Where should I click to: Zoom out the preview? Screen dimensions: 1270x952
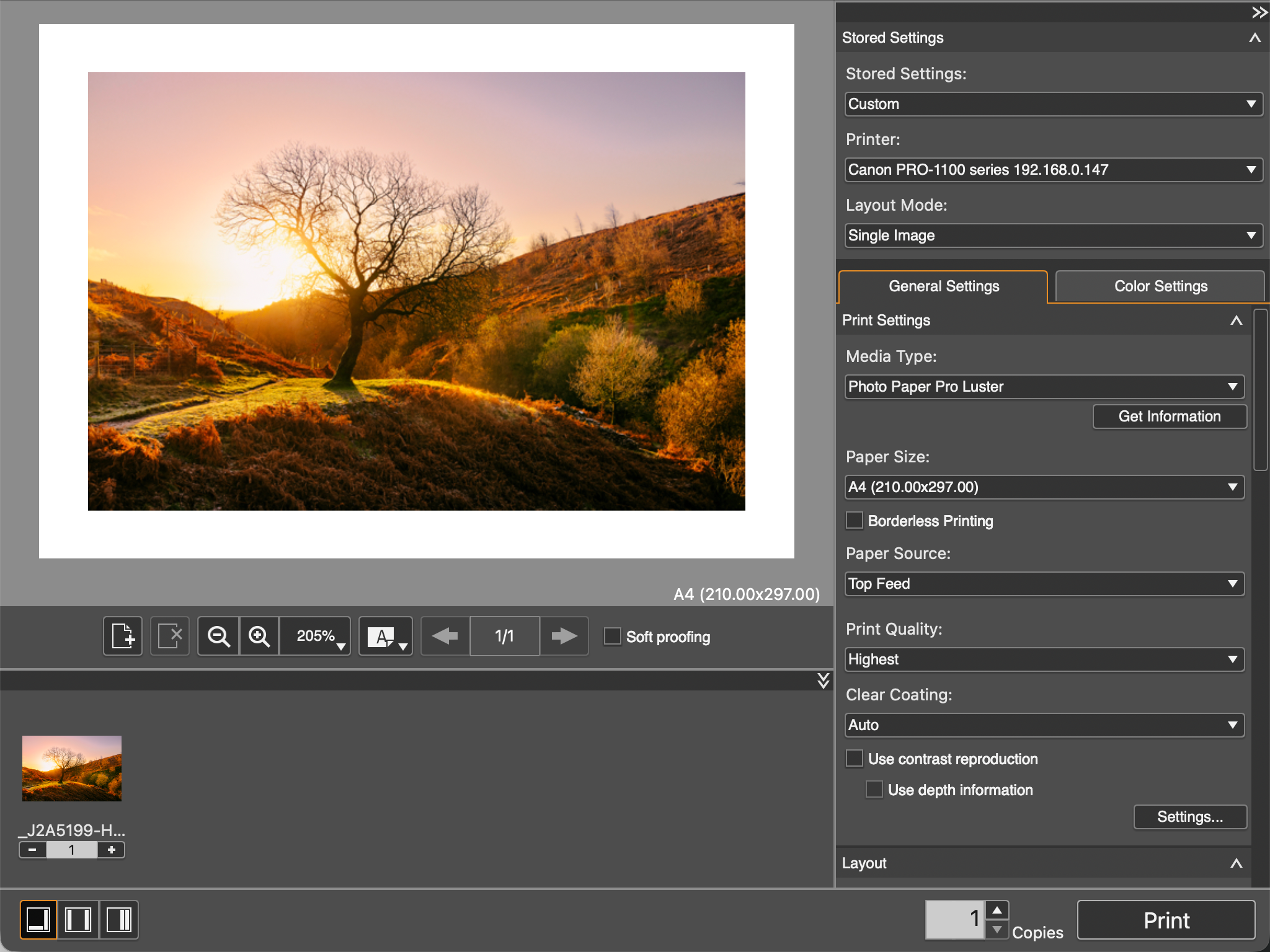[x=218, y=636]
